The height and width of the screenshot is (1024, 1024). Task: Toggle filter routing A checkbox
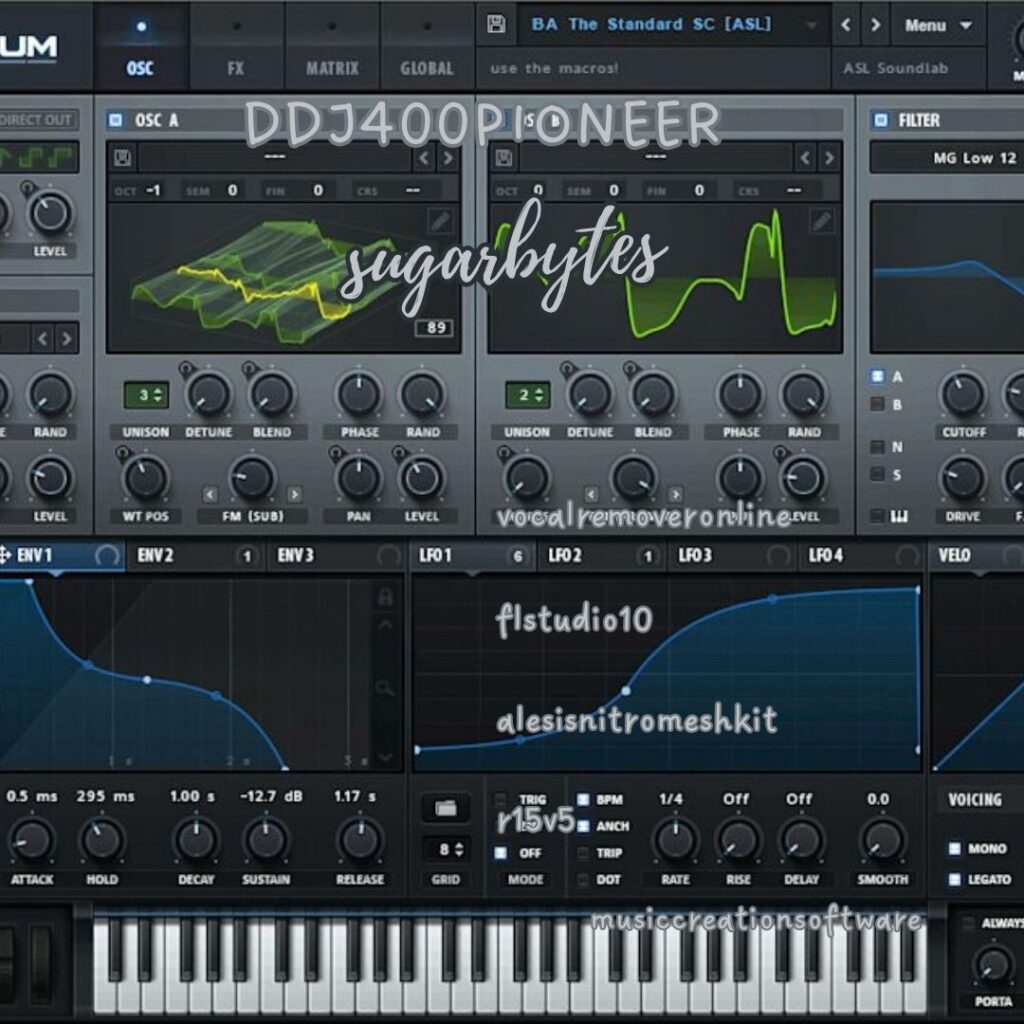coord(878,376)
